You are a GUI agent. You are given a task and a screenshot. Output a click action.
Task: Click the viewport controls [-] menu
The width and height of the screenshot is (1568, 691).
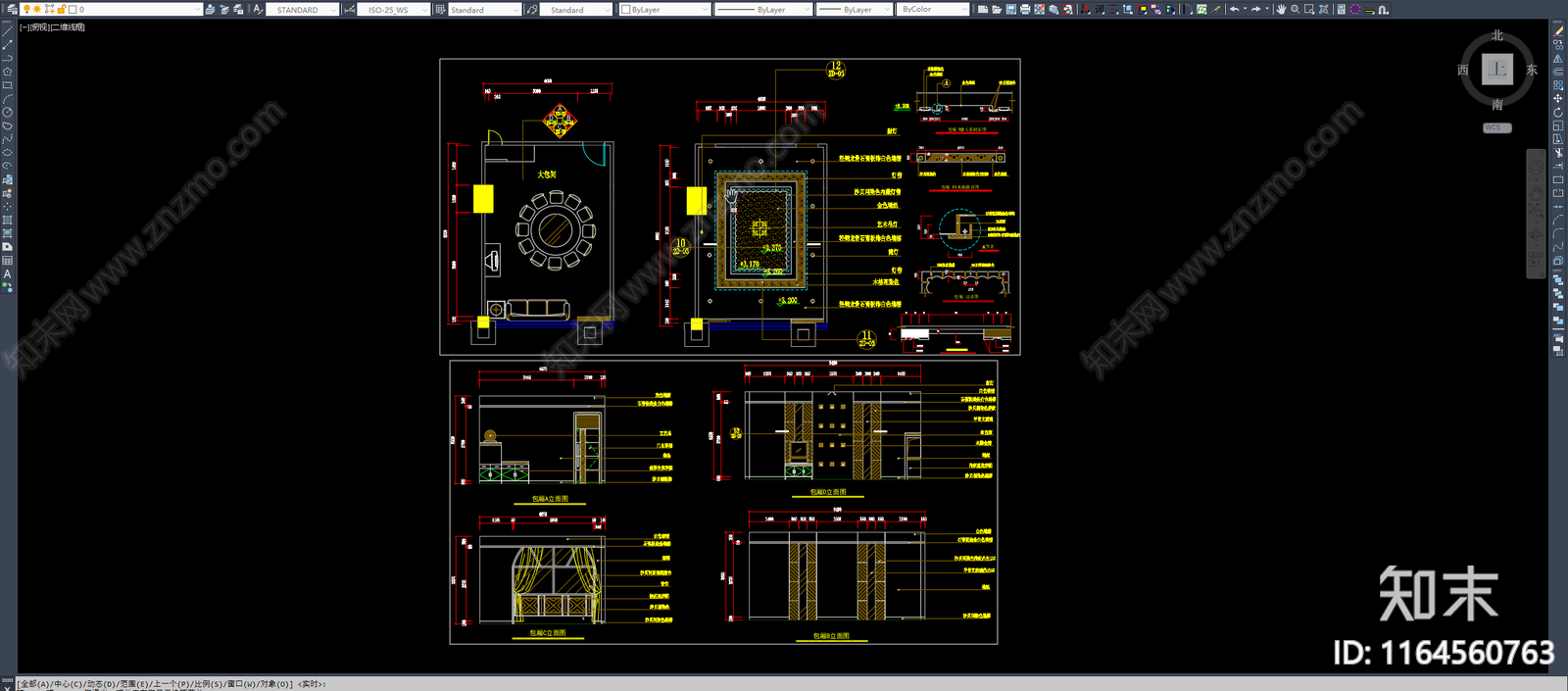click(24, 27)
